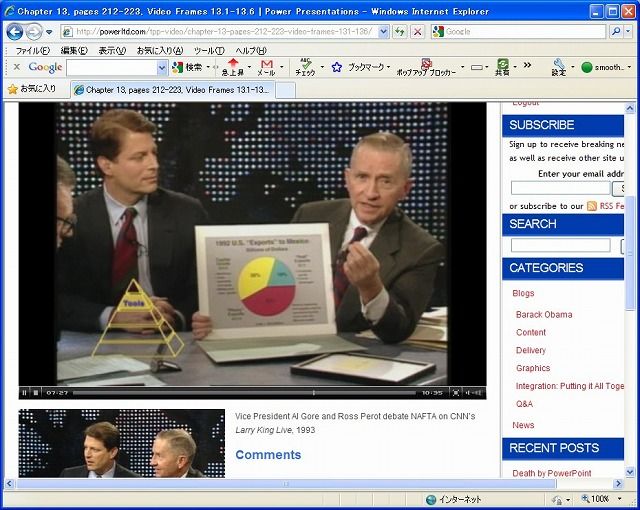640x510 pixels.
Task: Click the vertical scrollbar down arrow
Action: tap(630, 472)
